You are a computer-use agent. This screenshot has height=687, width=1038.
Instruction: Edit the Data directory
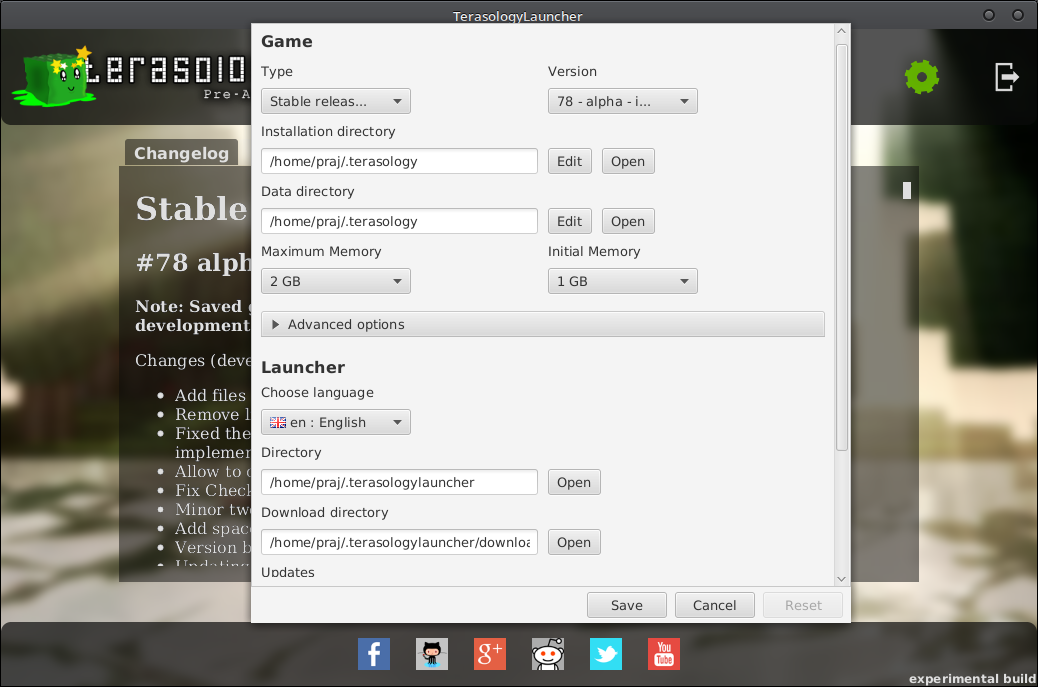(x=569, y=221)
